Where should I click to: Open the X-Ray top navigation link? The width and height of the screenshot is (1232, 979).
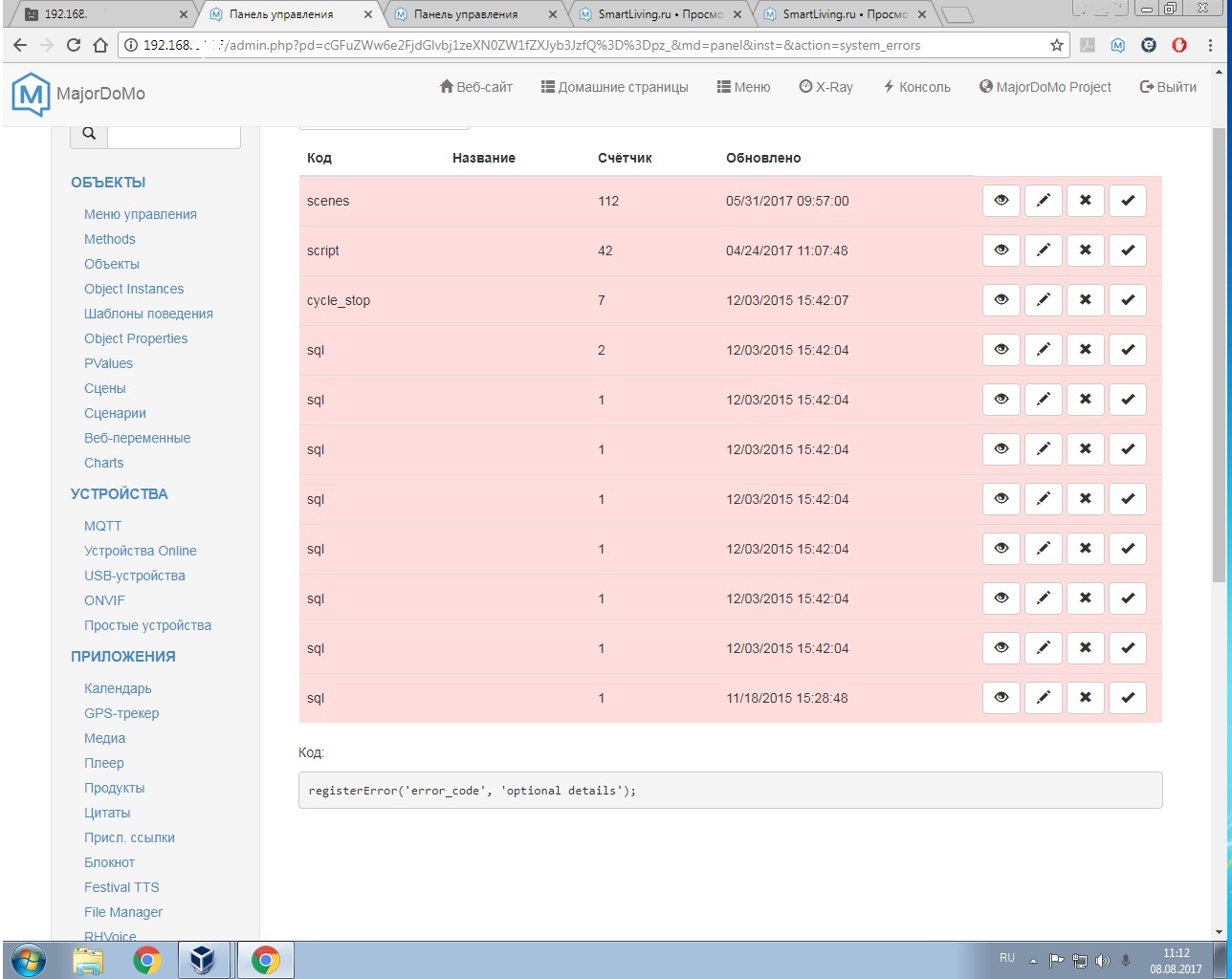825,87
